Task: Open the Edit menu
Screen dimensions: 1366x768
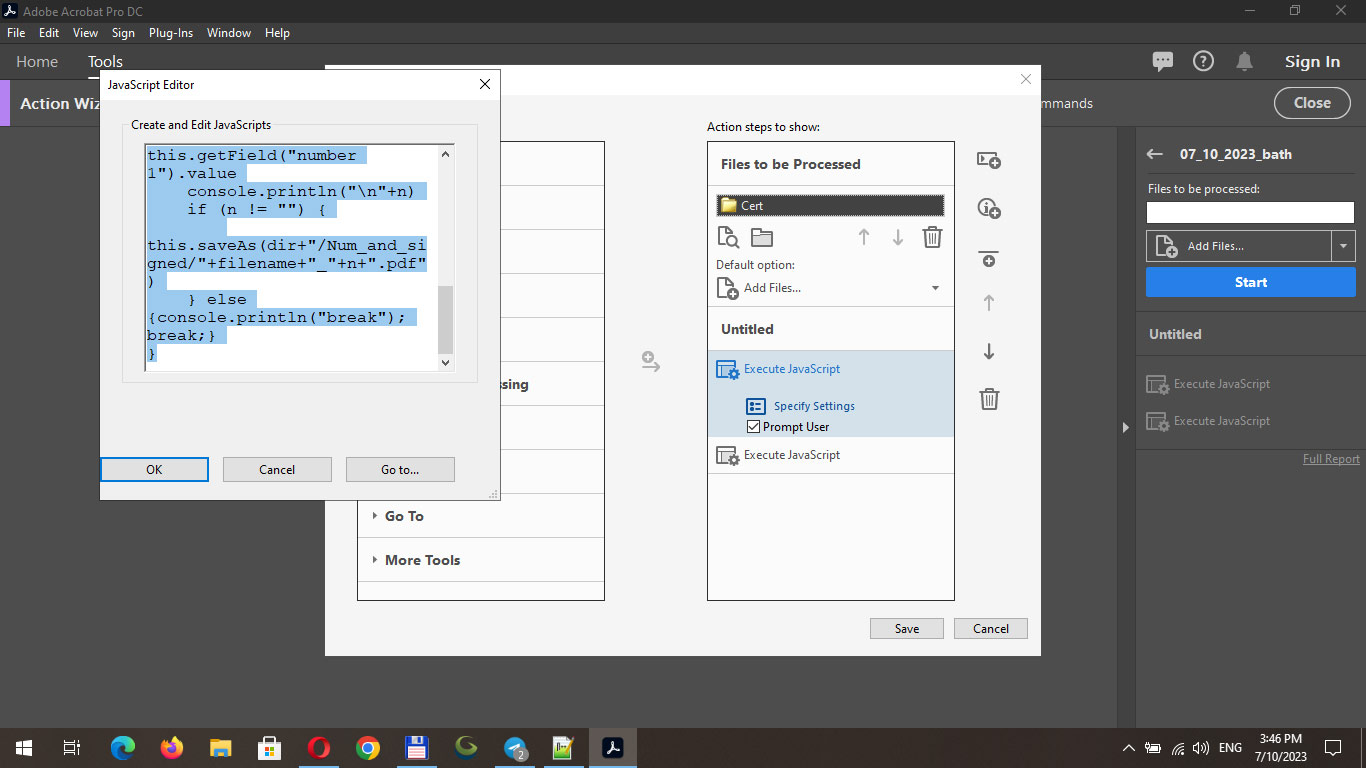Action: click(x=49, y=33)
